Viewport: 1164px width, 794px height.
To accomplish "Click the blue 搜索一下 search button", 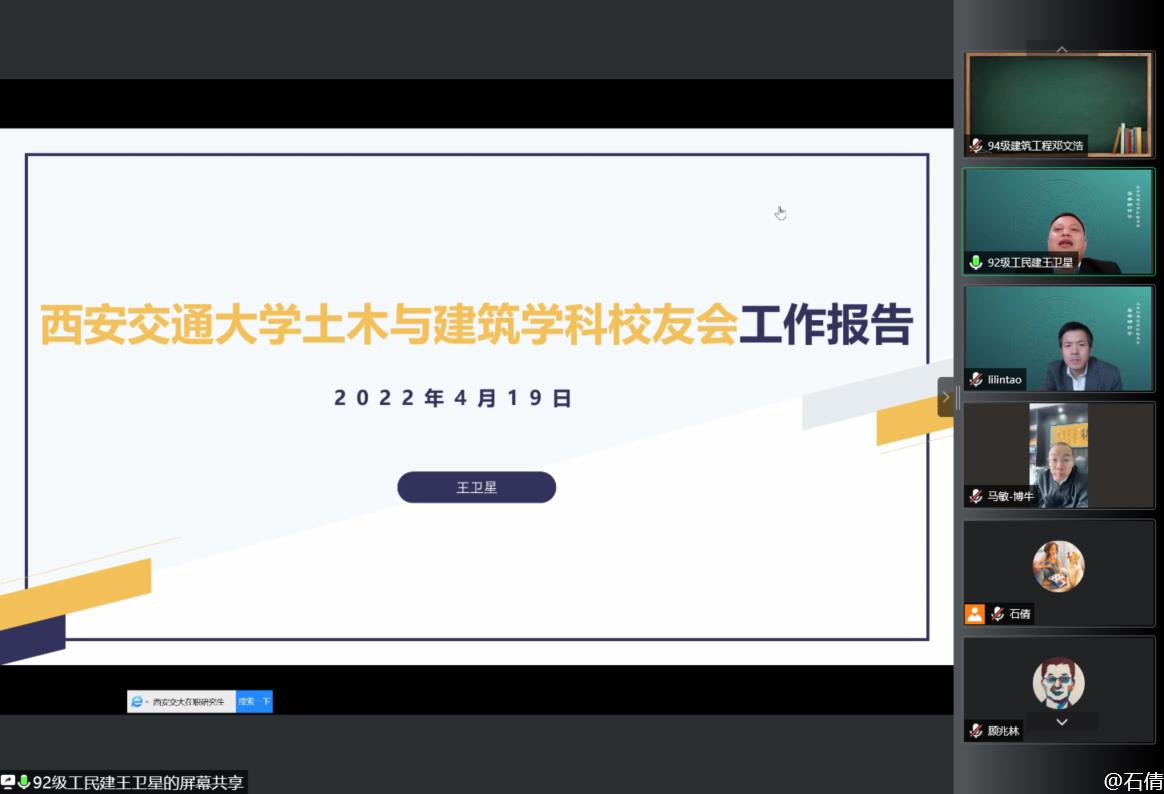I will pos(254,702).
